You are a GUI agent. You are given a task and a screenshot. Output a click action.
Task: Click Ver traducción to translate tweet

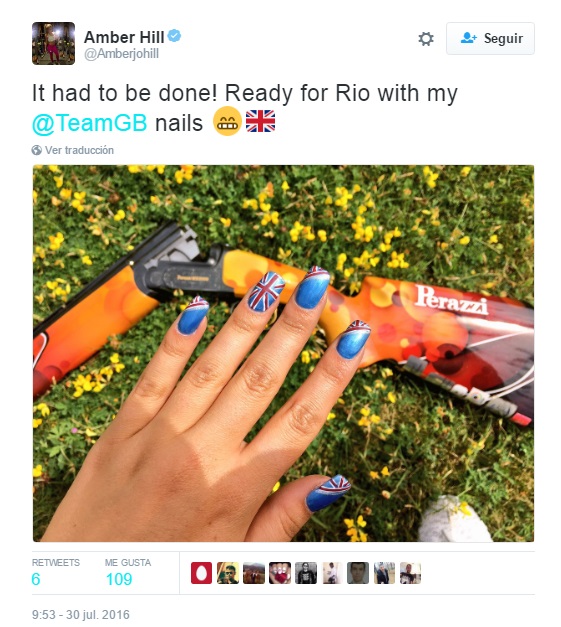point(79,150)
